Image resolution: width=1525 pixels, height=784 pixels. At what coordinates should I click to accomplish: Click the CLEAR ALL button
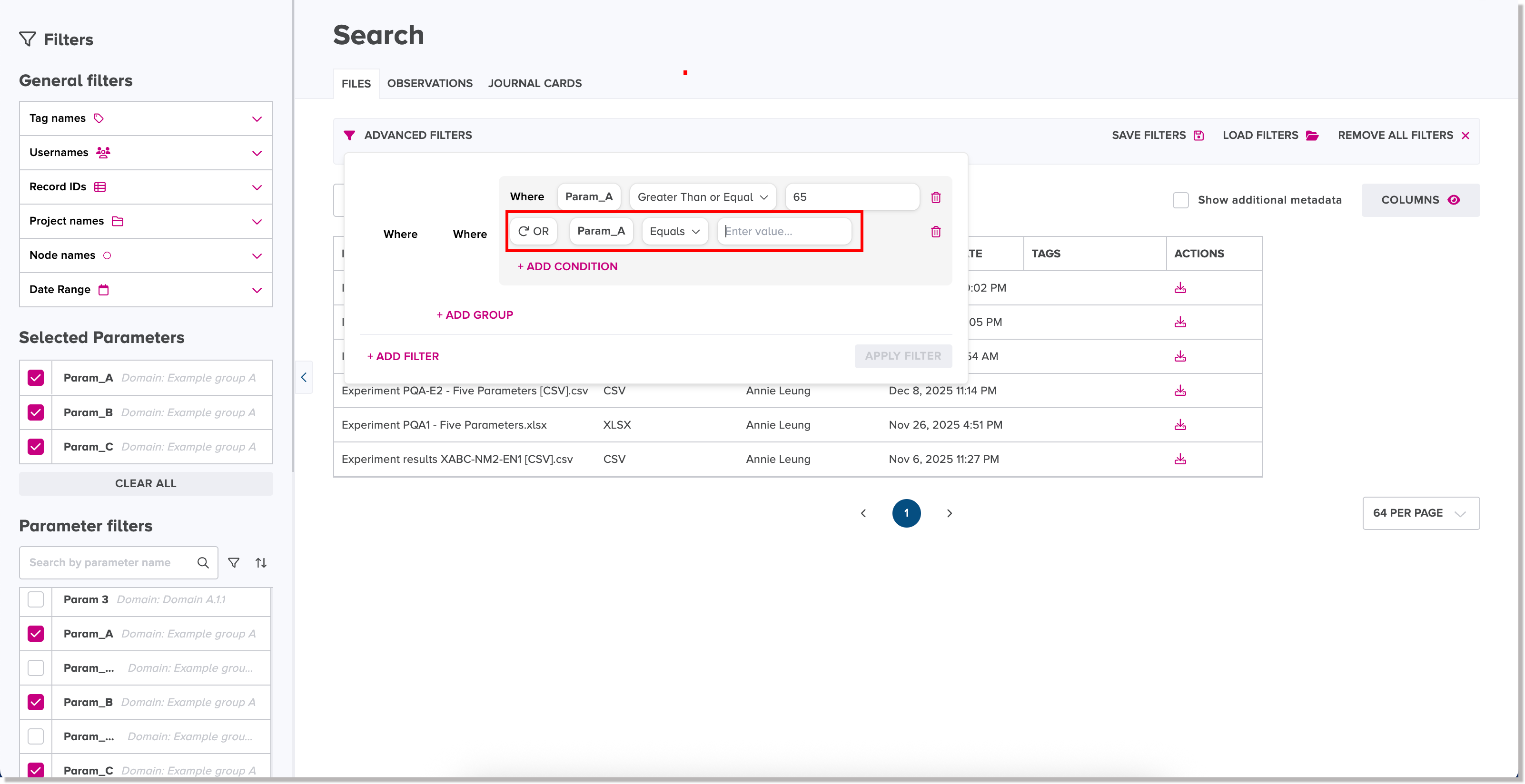click(146, 483)
